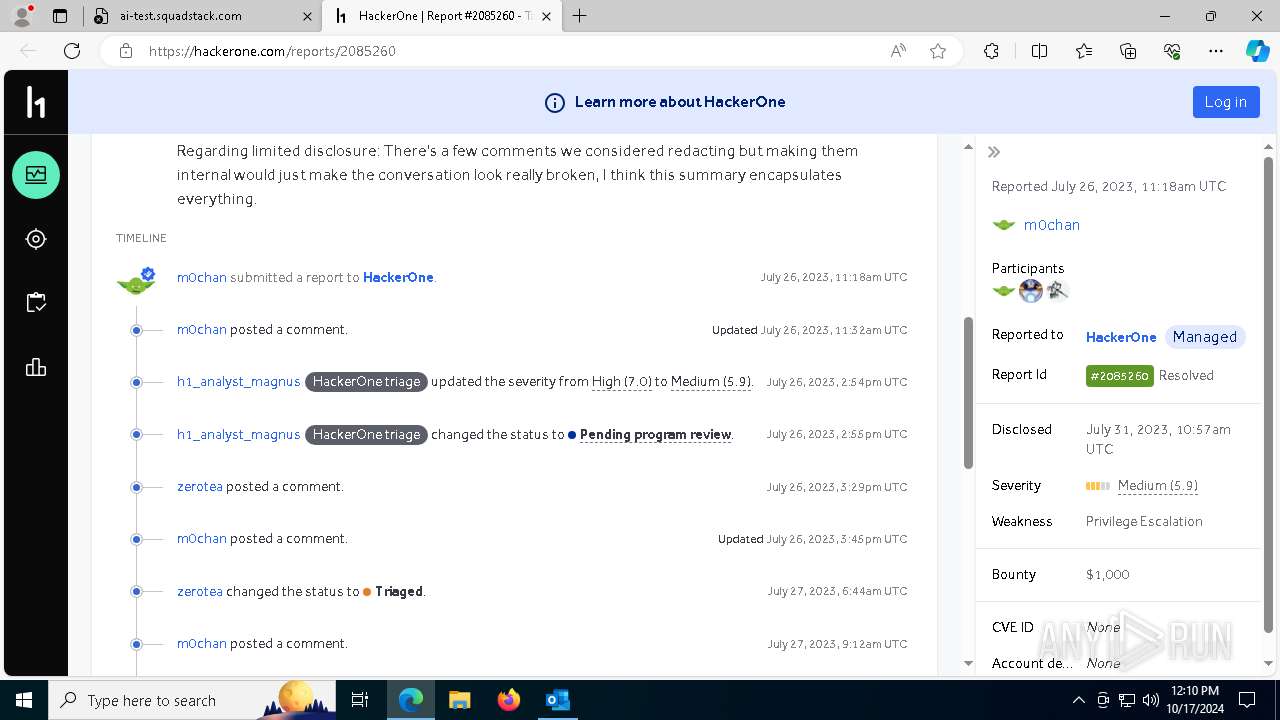Toggle Read aloud in address bar
Screen dimensions: 1280x720
tap(898, 51)
